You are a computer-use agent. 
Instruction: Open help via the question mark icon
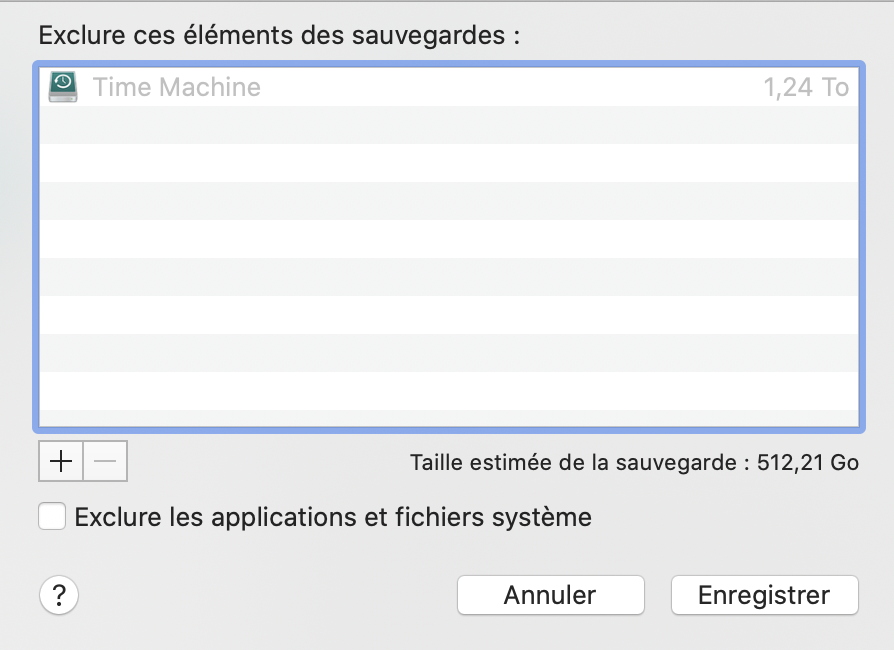[59, 596]
